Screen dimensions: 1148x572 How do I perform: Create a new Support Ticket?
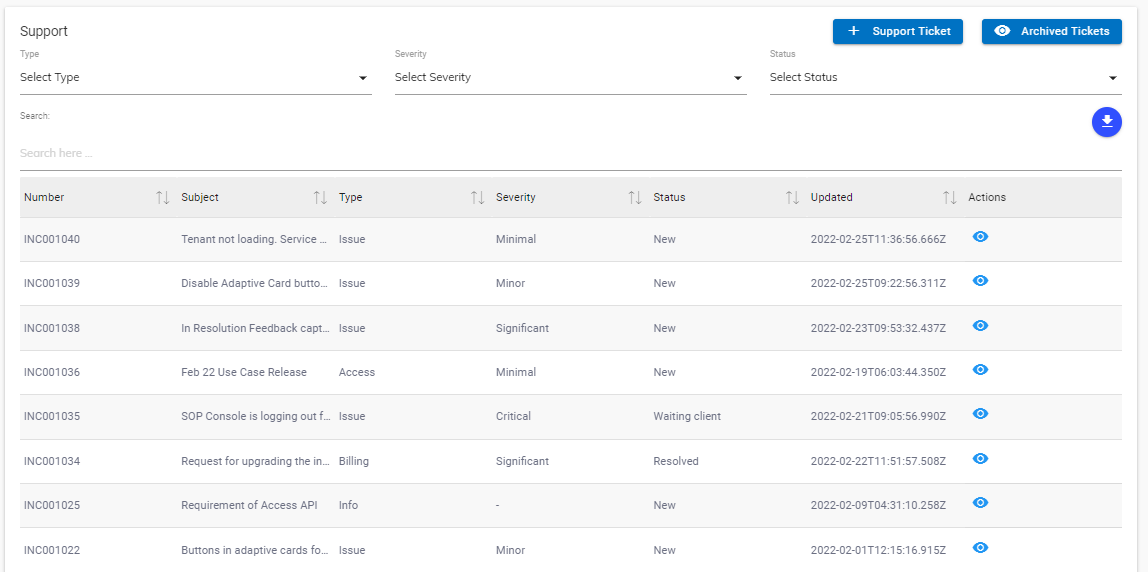tap(898, 31)
